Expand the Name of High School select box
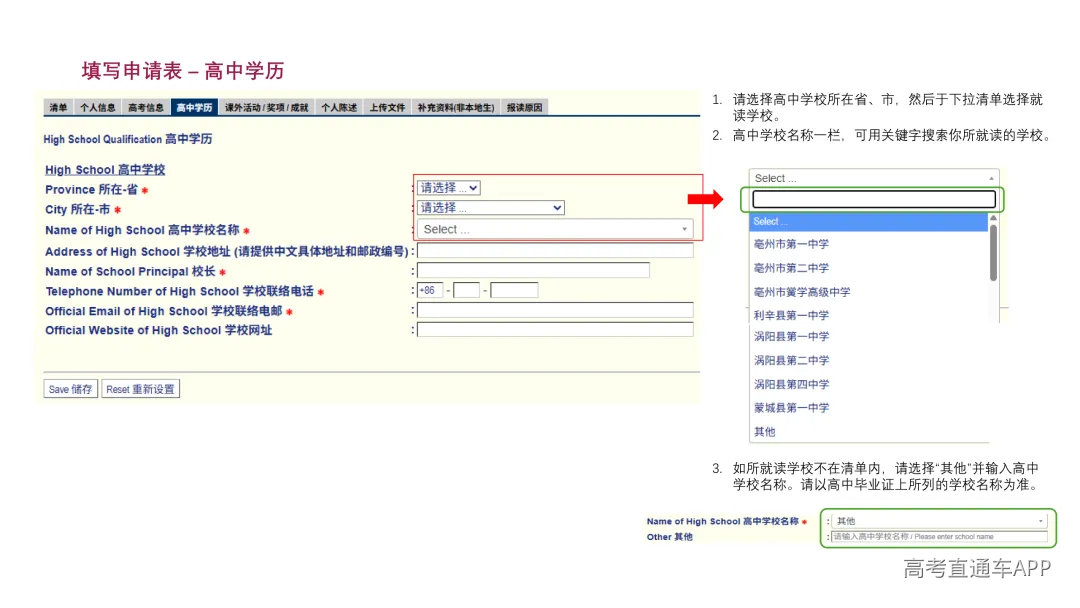 click(555, 229)
